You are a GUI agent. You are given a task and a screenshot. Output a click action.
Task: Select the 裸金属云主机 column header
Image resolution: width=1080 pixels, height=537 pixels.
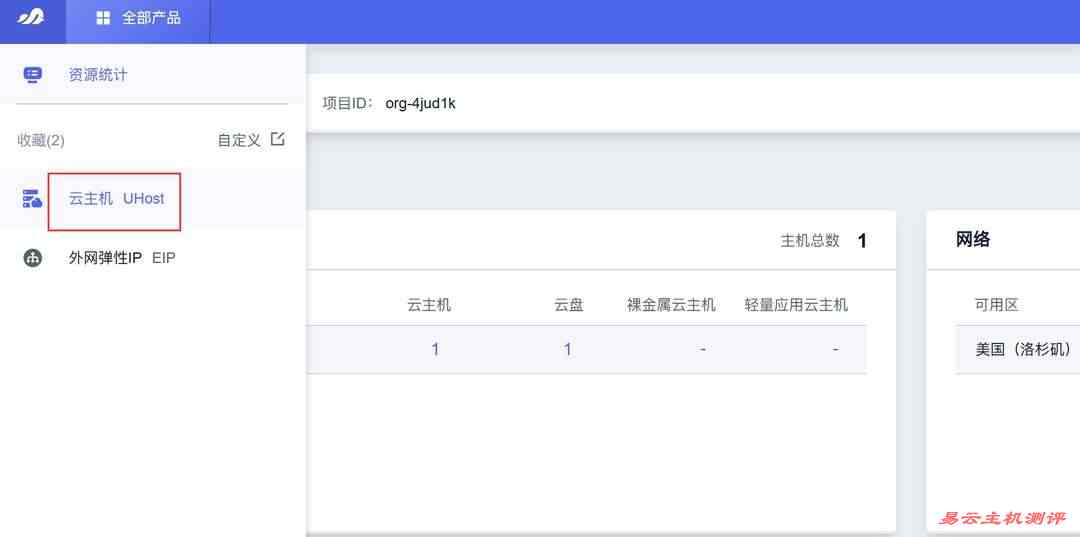tap(671, 305)
